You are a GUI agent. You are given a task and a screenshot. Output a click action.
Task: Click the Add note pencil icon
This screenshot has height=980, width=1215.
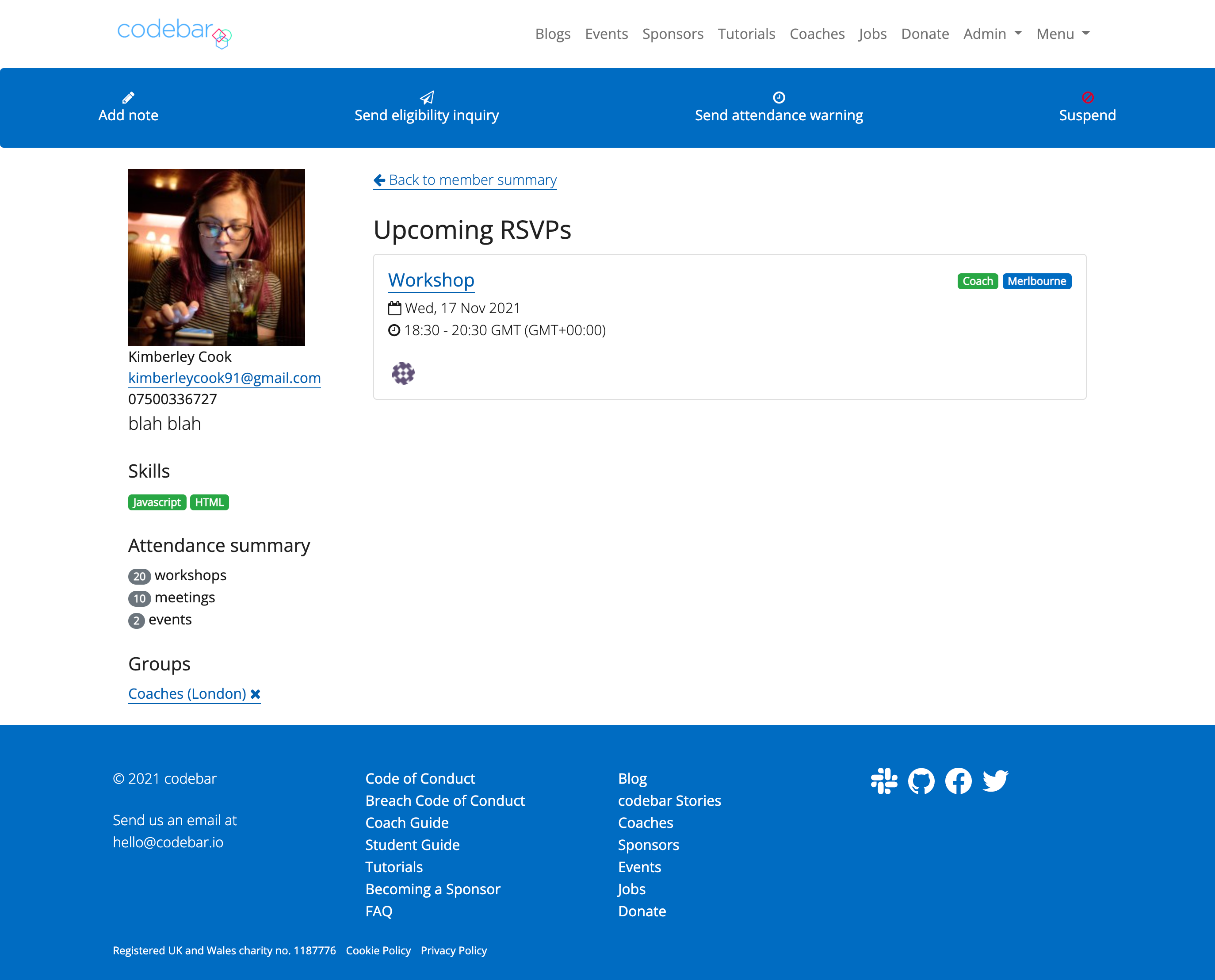[x=128, y=98]
